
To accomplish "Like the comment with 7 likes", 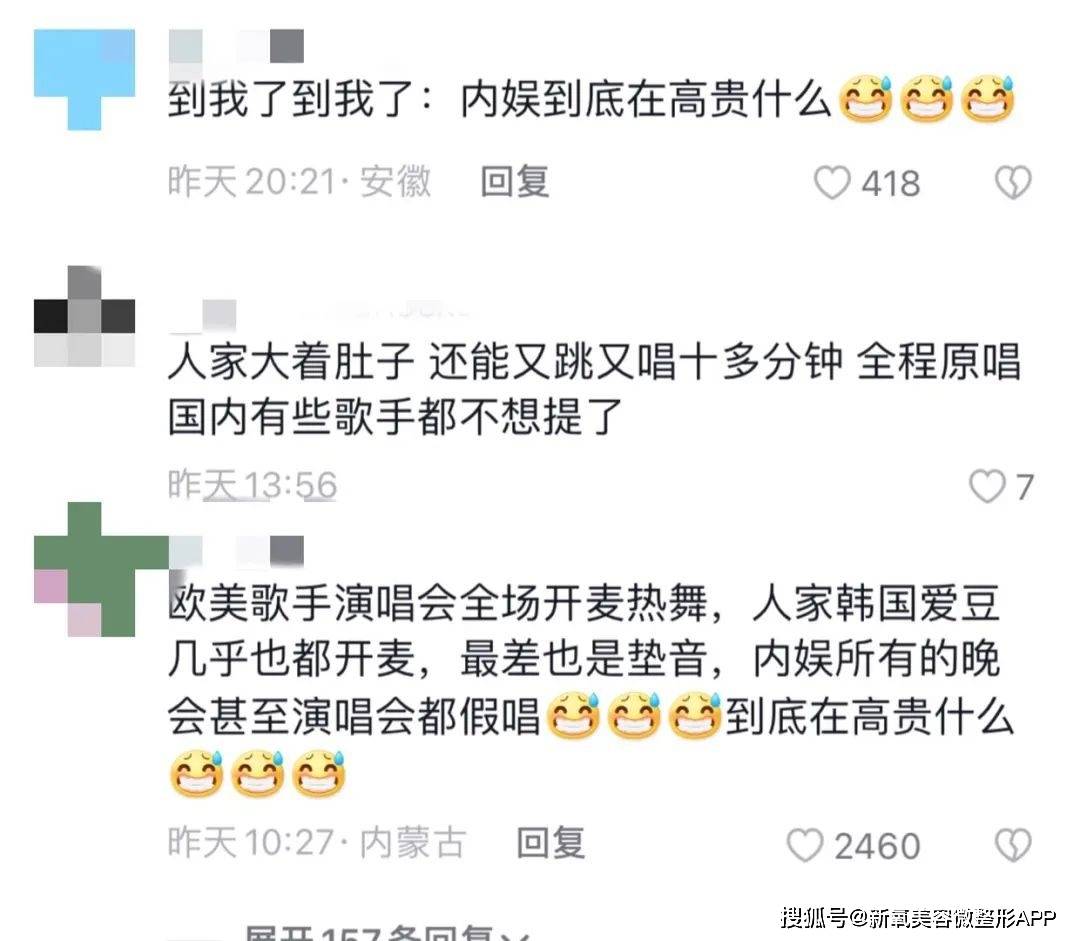I will [987, 486].
